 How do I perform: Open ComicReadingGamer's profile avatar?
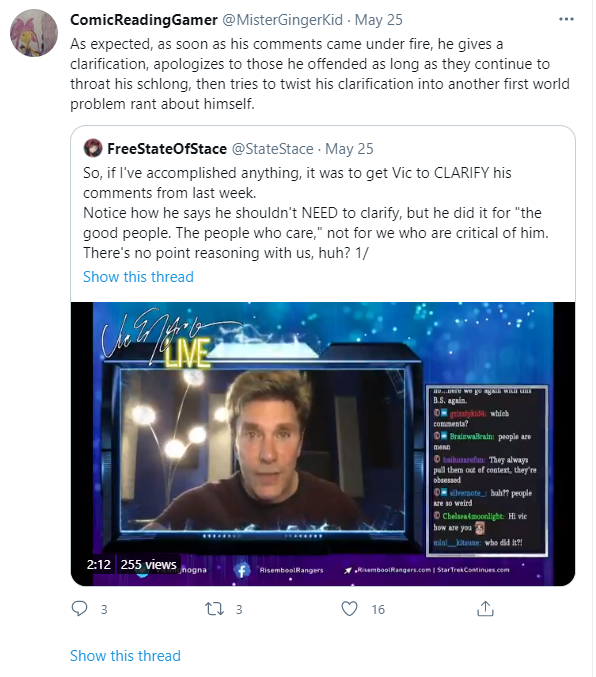coord(34,33)
